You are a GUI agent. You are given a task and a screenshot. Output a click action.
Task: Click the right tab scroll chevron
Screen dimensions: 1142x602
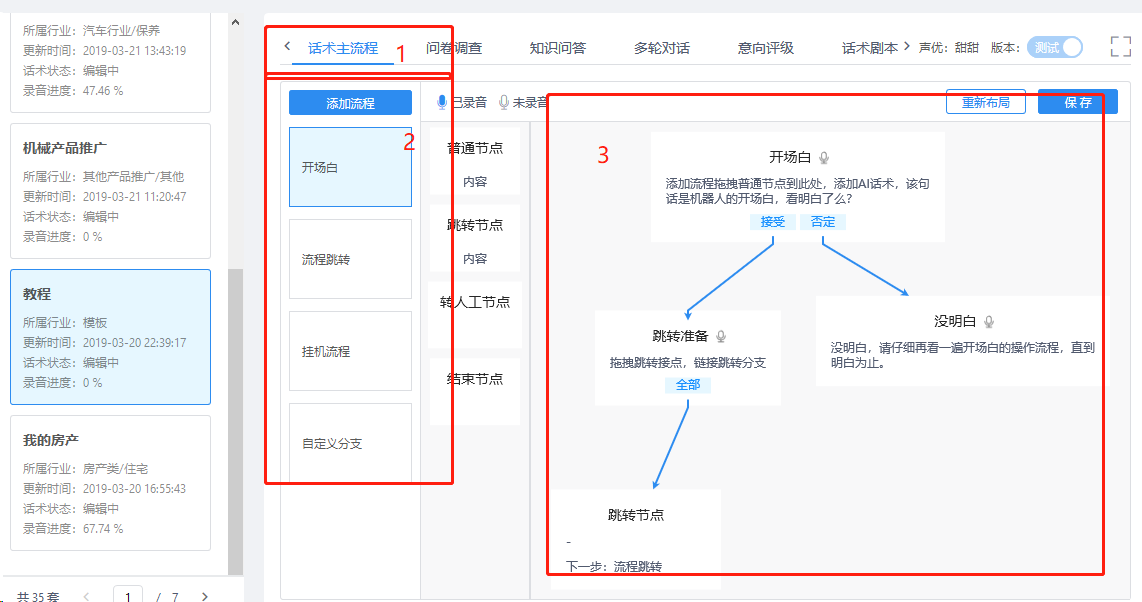point(907,47)
